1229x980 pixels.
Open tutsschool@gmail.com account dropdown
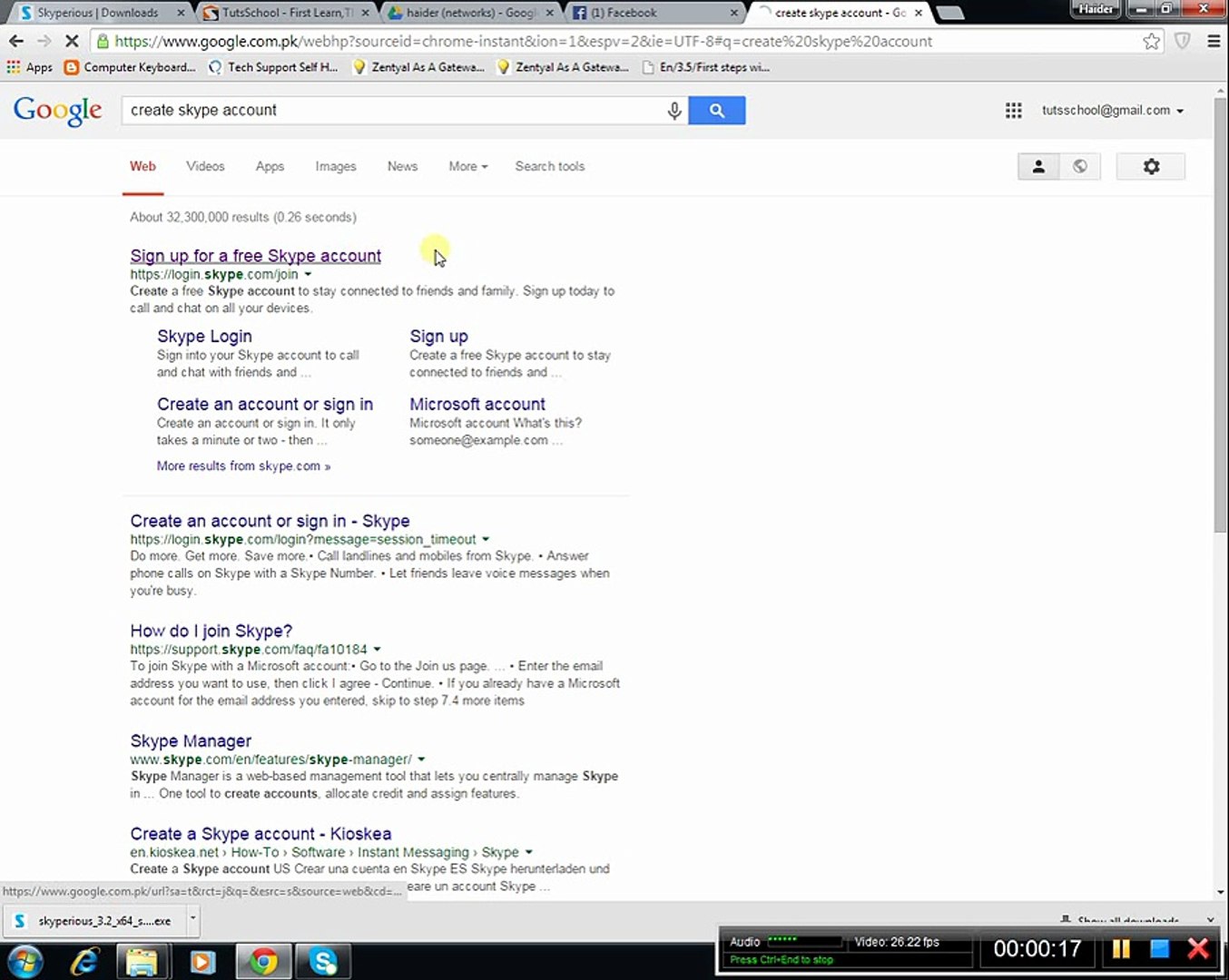coord(1112,111)
